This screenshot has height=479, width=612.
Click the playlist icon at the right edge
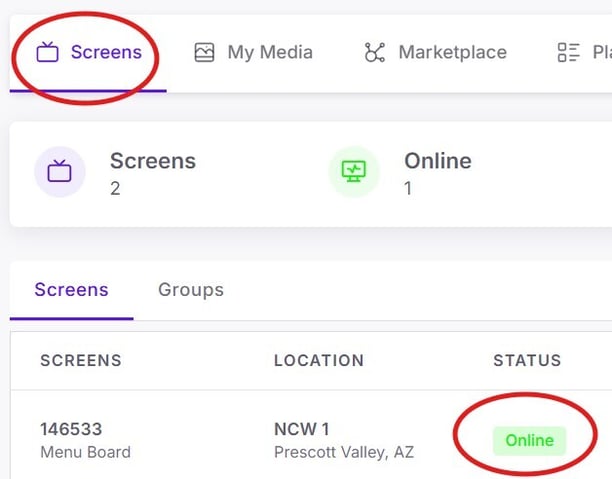568,53
